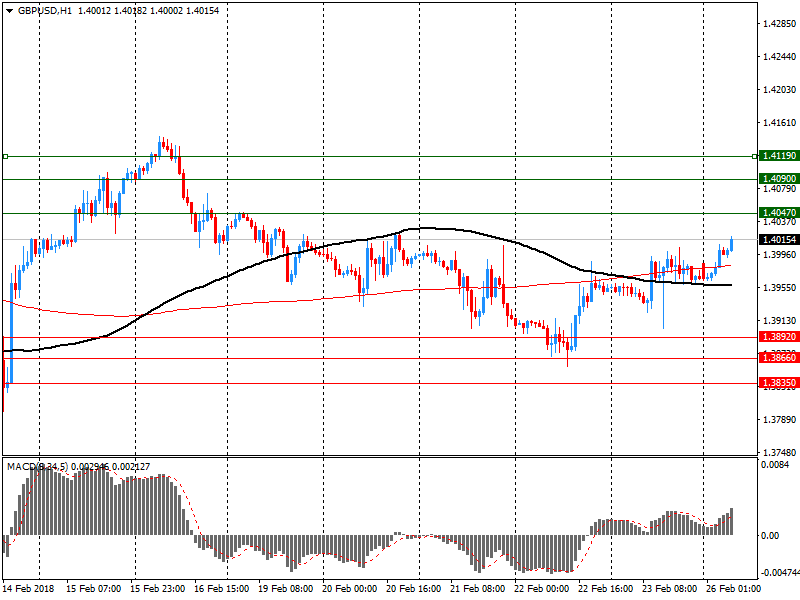
Task: Click the 1.37890 price scale value
Action: [779, 420]
